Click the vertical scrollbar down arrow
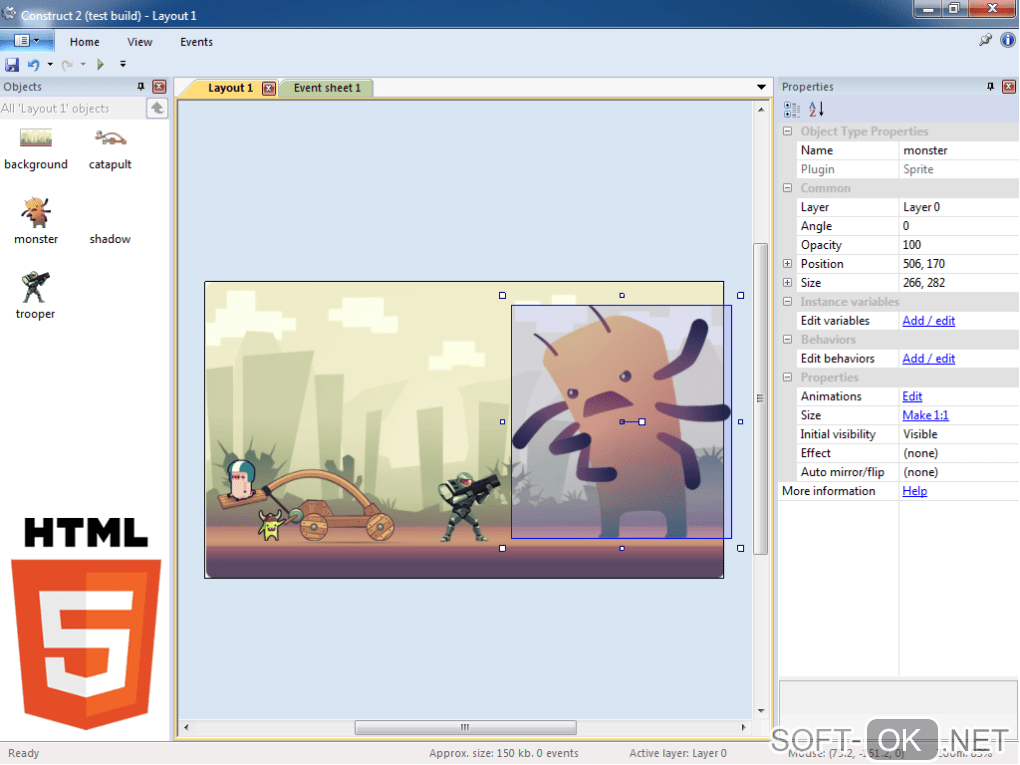 tap(760, 711)
